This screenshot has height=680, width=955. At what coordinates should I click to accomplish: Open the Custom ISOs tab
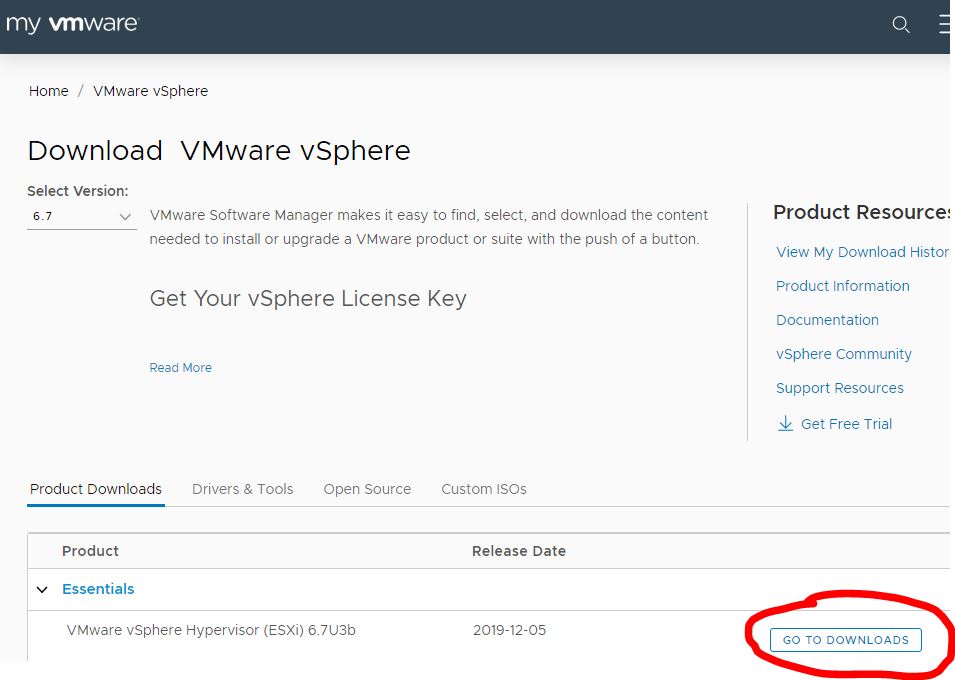click(x=483, y=489)
